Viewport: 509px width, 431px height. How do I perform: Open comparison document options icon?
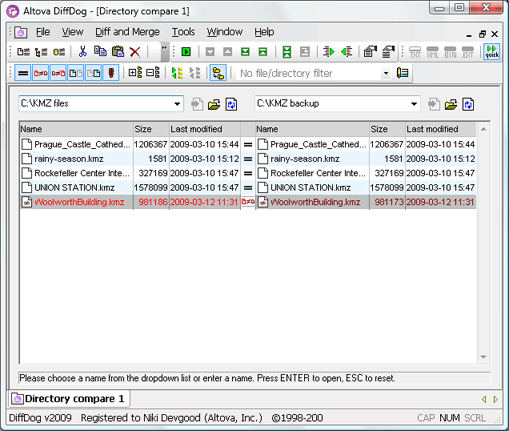click(388, 52)
